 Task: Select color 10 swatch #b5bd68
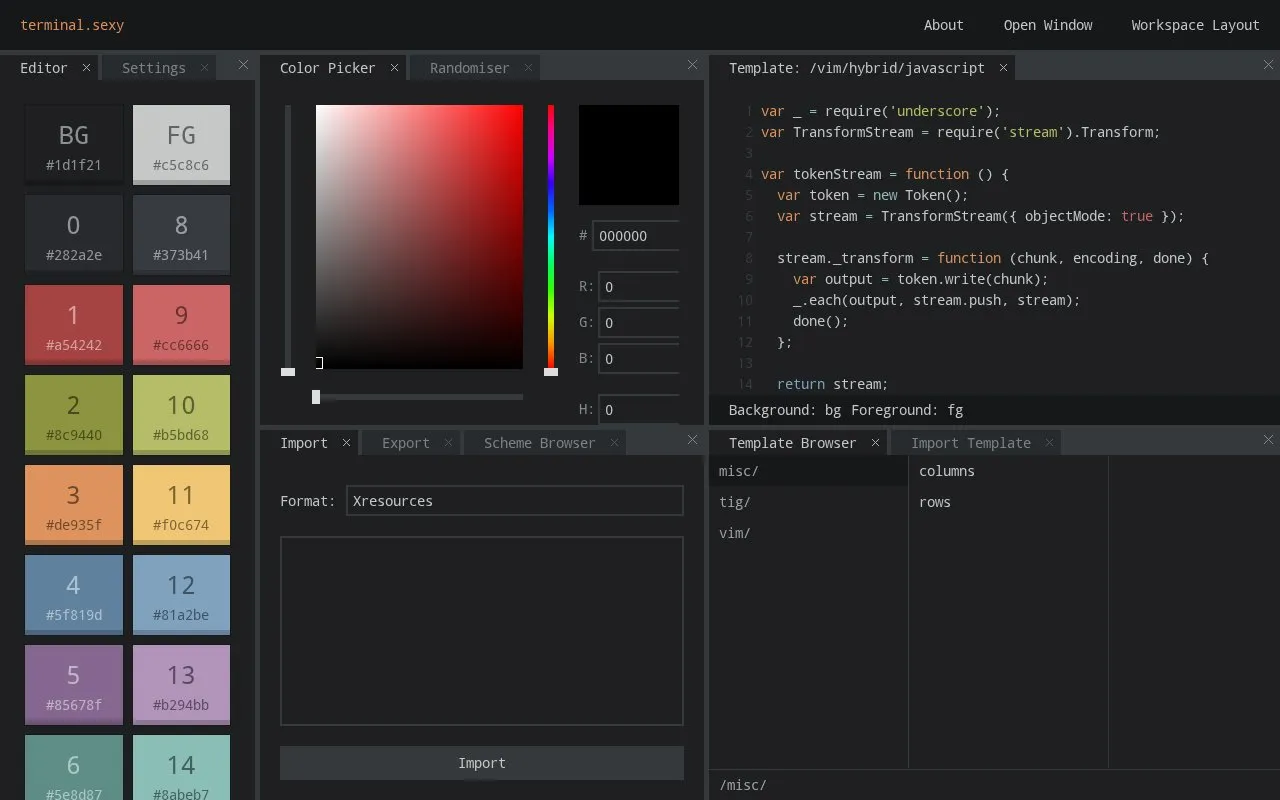coord(181,414)
